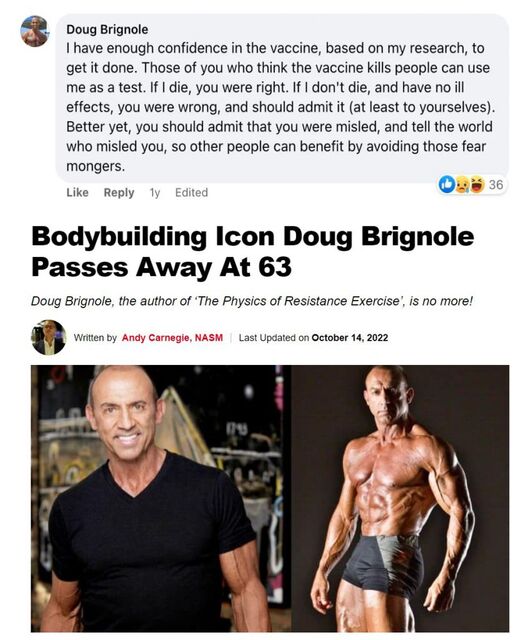528x640 pixels.
Task: Click the blue thumbs-up reaction icon
Action: coord(447,184)
